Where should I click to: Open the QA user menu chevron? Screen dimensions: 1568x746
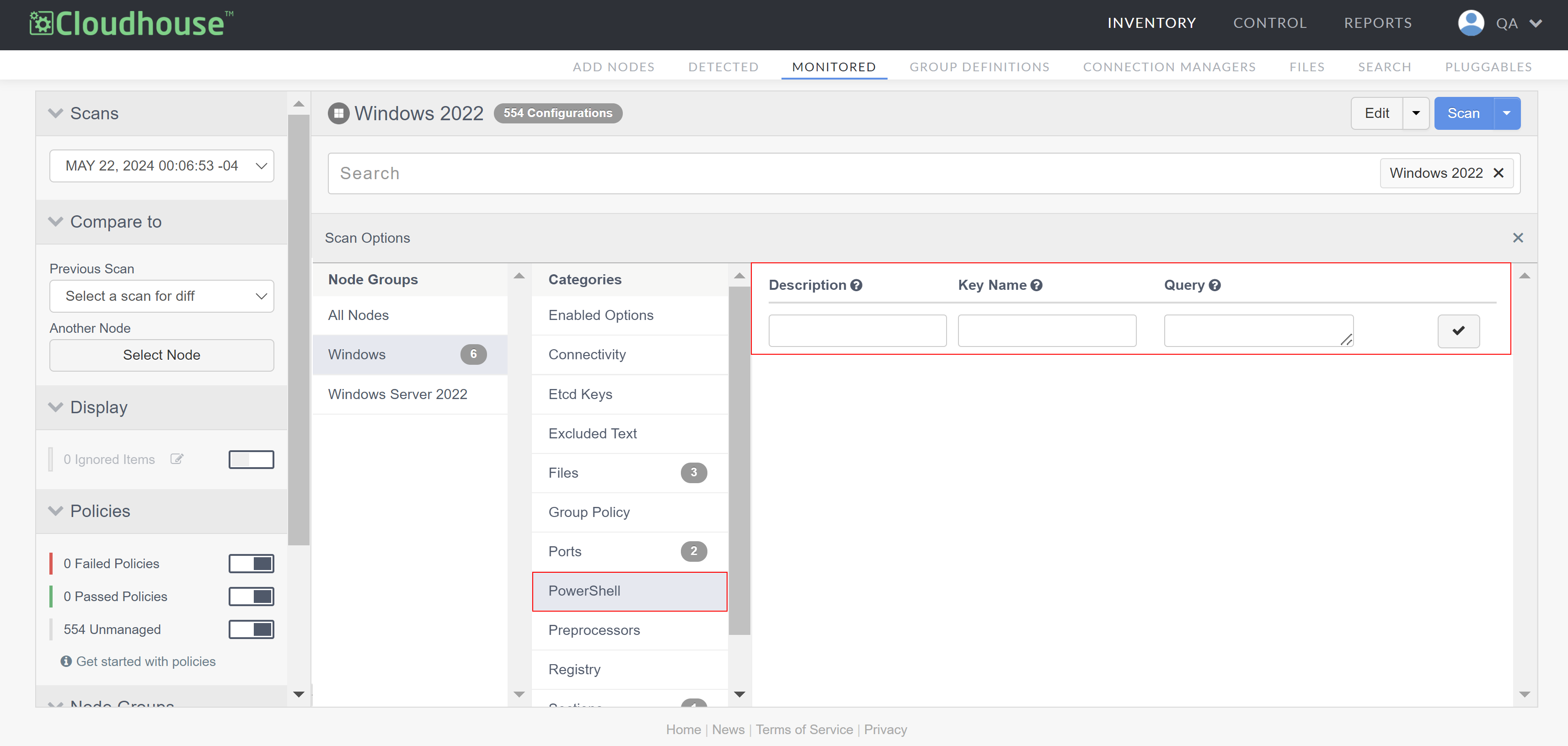point(1536,24)
